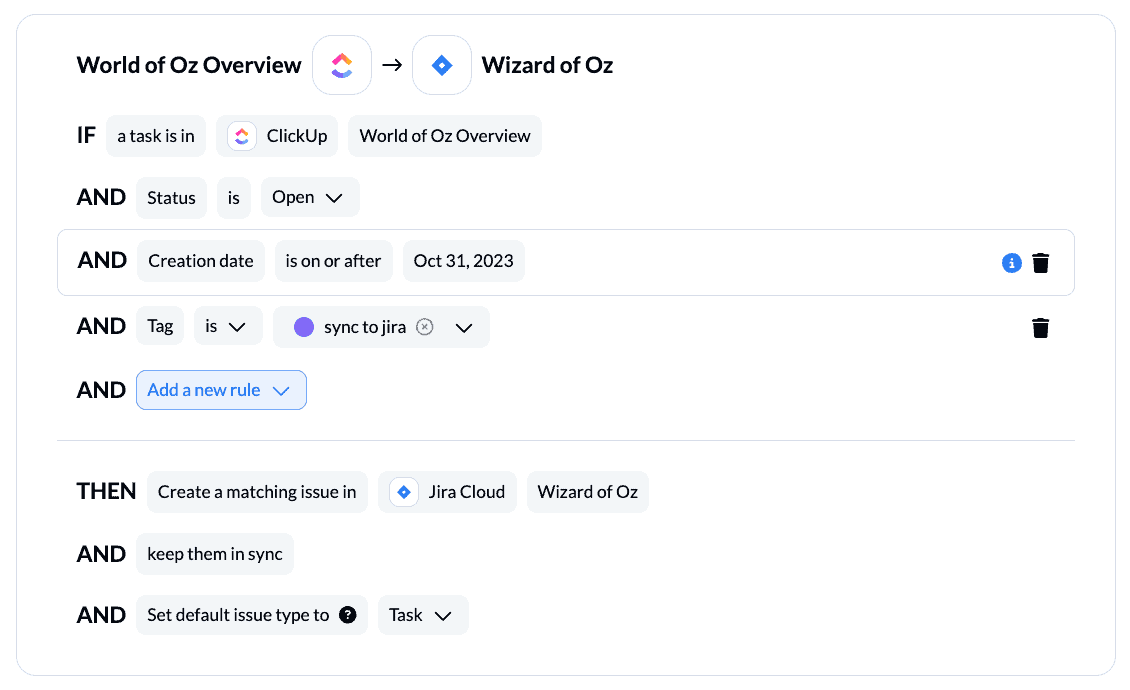Click the Oct 31, 2023 date field
Viewport: 1130px width, 690px height.
coord(463,261)
